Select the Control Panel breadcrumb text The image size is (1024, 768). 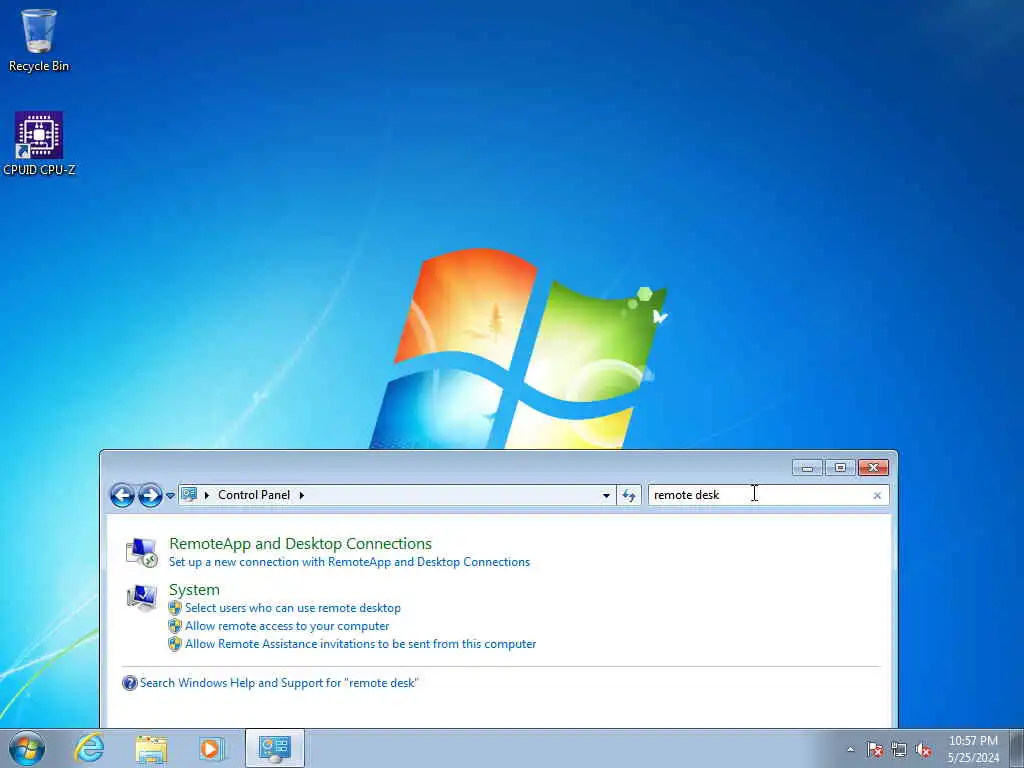[254, 495]
